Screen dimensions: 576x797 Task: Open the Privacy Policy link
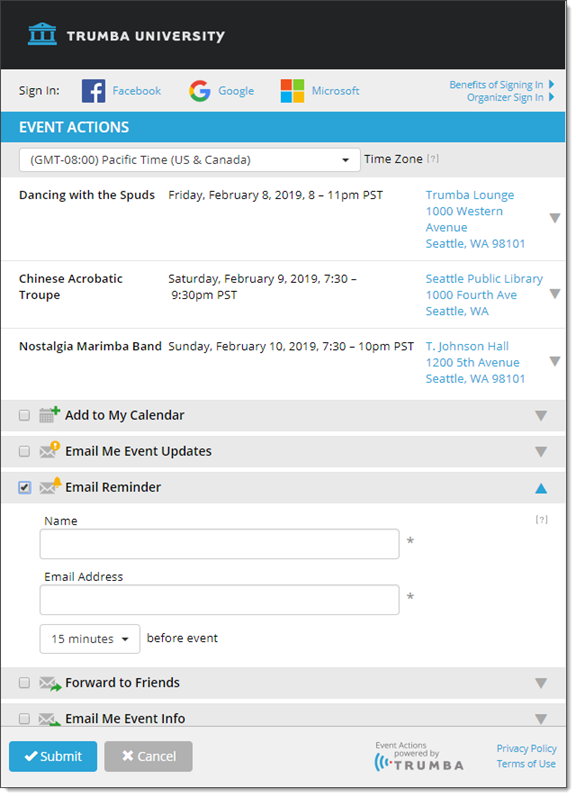[527, 748]
